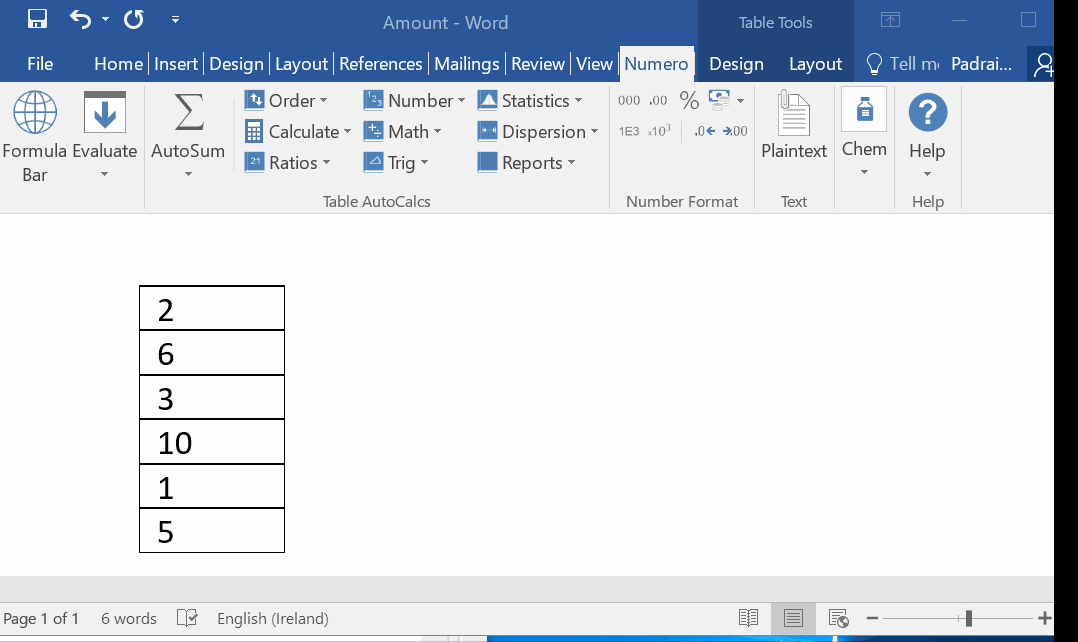Click English (Ireland) language button
The width and height of the screenshot is (1078, 642).
272,618
